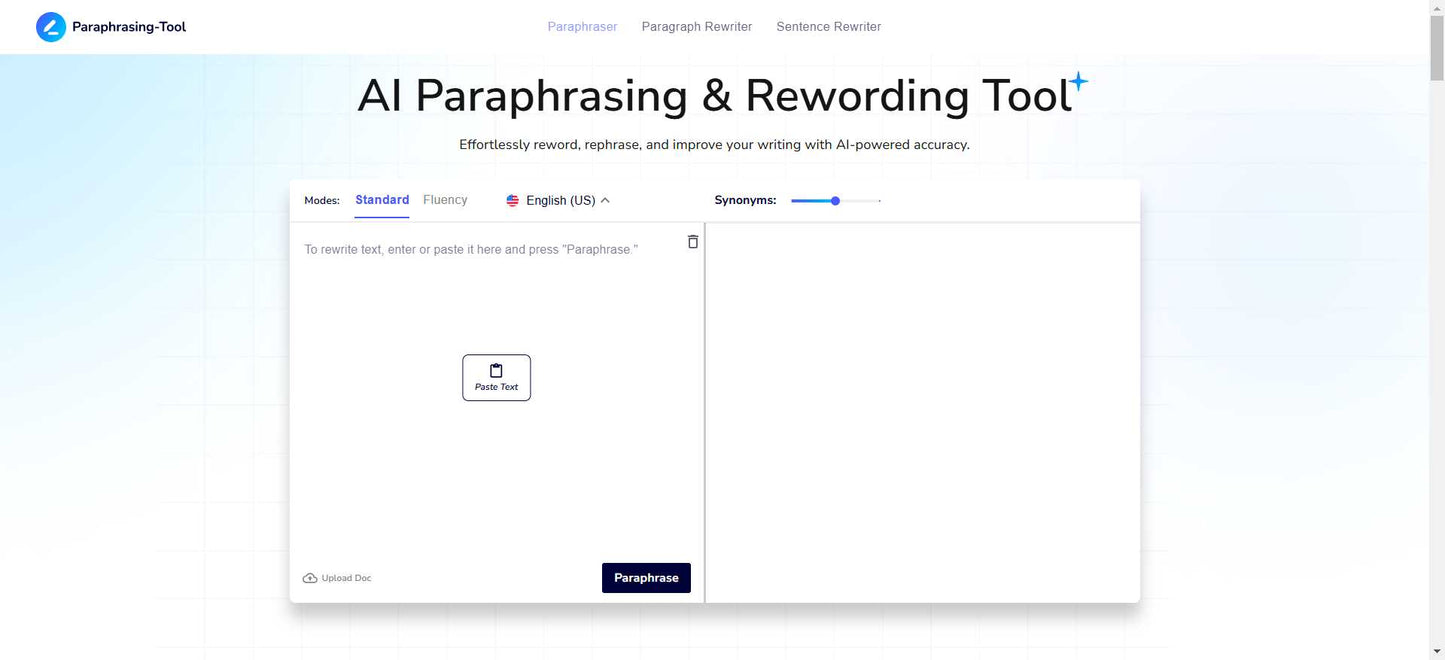Screen dimensions: 1445x660
Task: Expand language list via chevron arrow
Action: pyautogui.click(x=605, y=200)
